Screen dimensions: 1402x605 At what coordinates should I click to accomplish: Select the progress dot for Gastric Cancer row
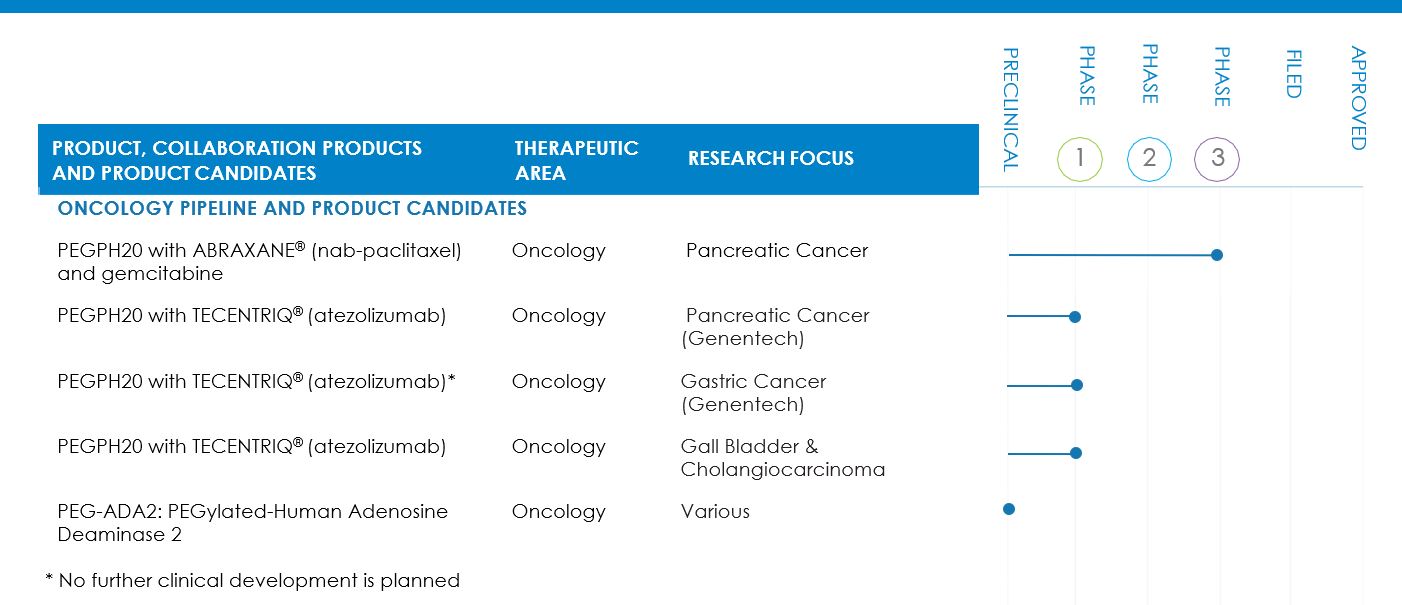pos(1077,385)
